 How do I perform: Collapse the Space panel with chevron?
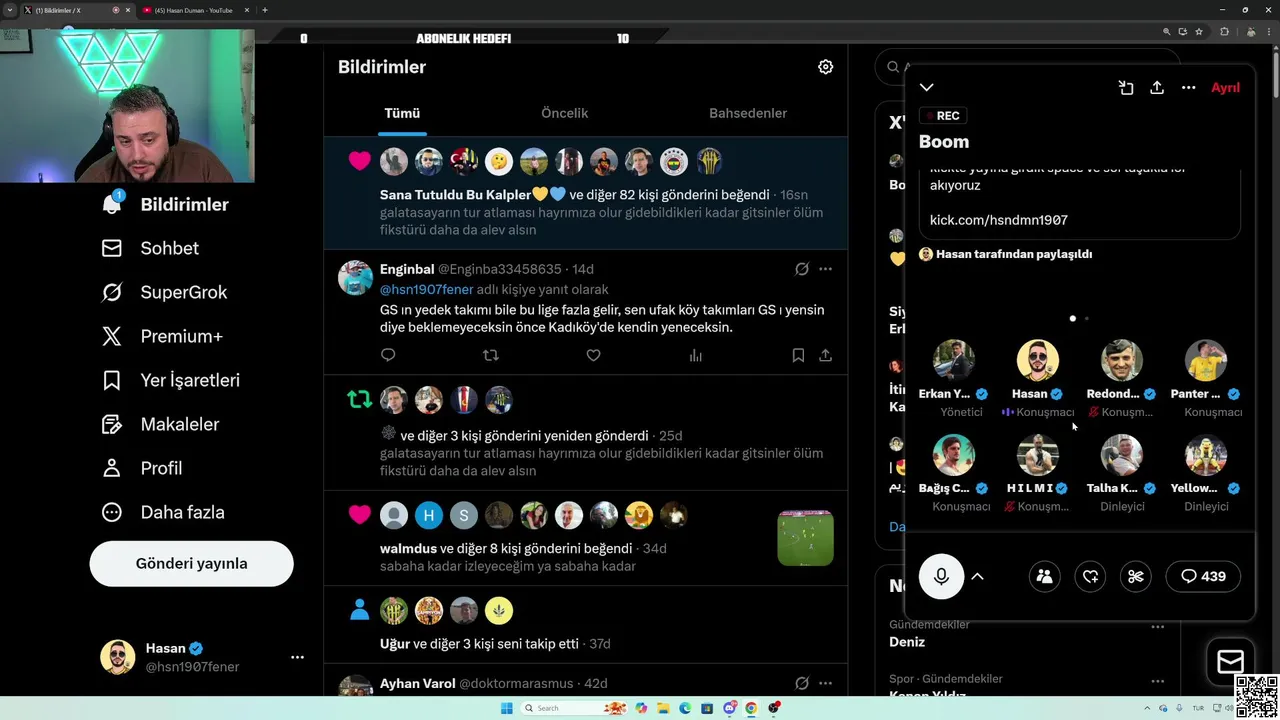pyautogui.click(x=927, y=88)
